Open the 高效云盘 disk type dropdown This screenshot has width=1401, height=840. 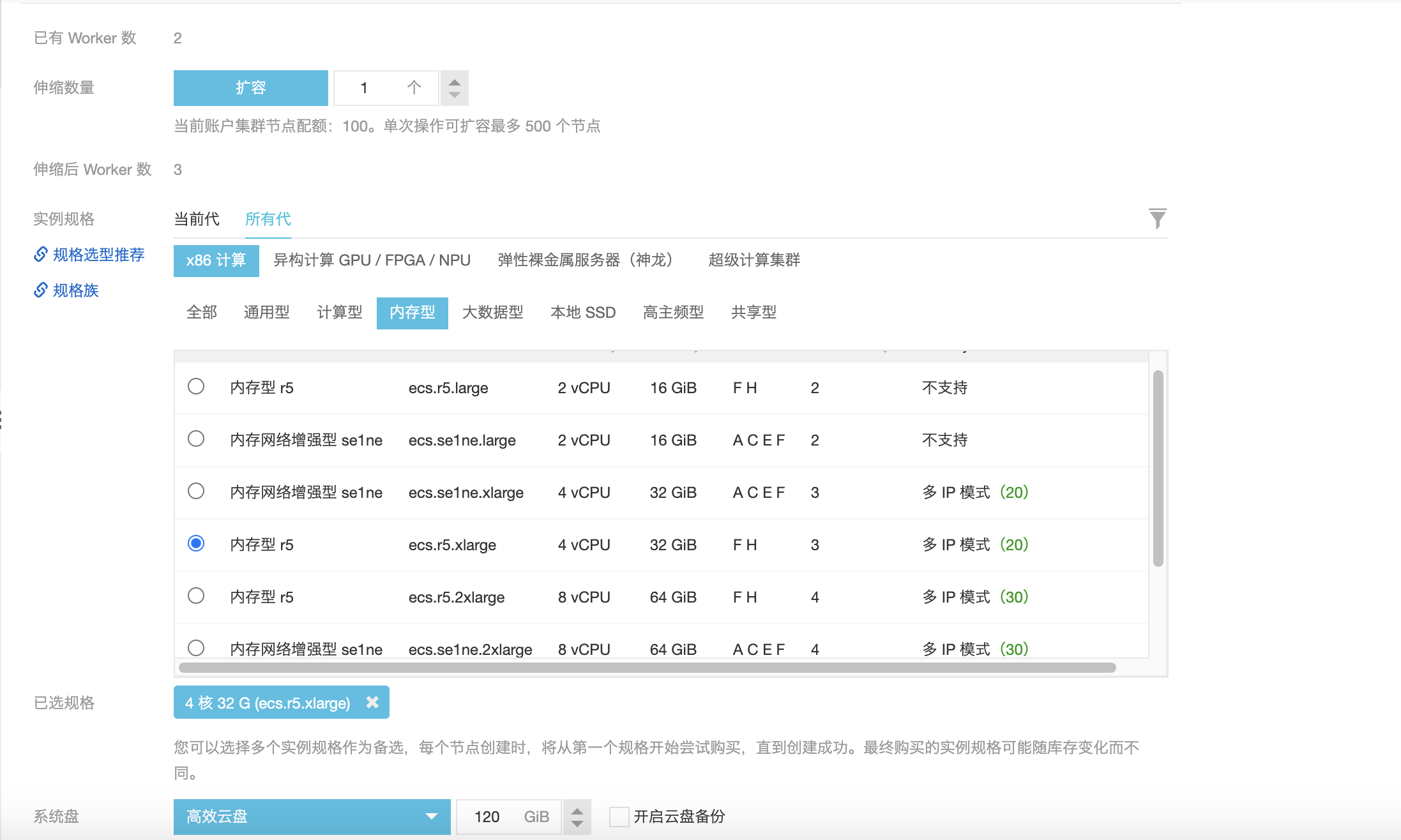[312, 816]
